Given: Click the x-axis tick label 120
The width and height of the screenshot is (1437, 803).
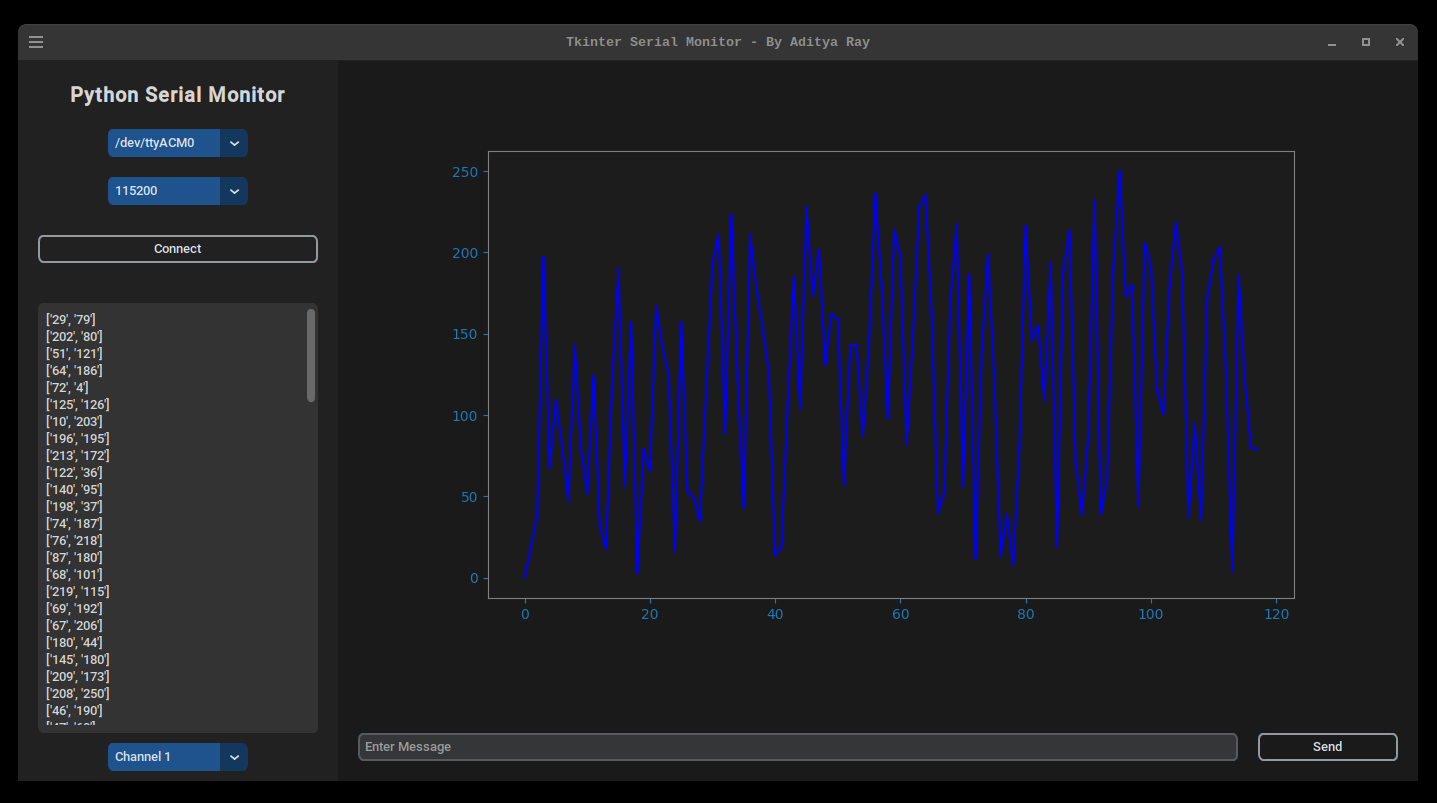Looking at the screenshot, I should click(1276, 615).
